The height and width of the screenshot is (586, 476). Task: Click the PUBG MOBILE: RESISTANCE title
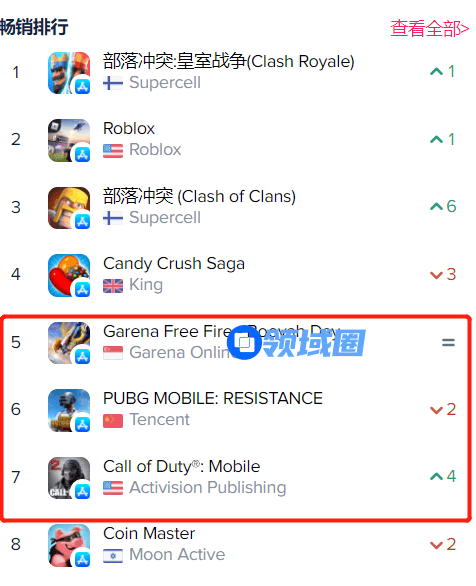(x=213, y=398)
